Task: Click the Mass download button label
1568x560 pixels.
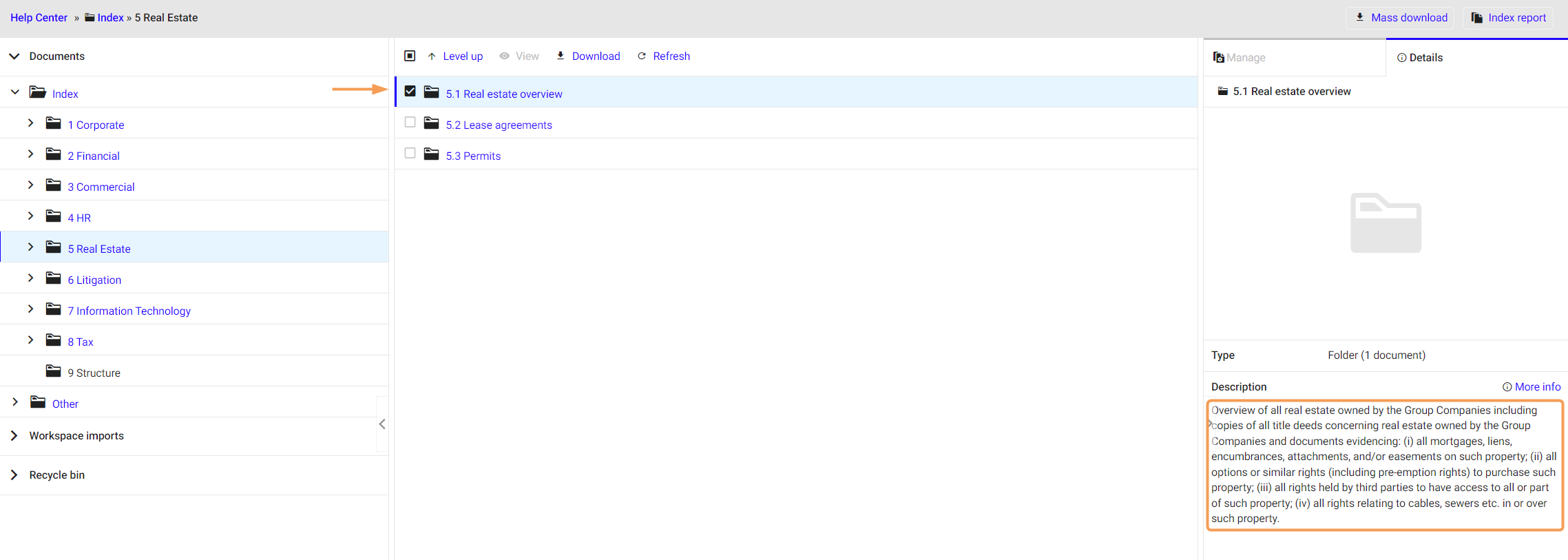Action: (1409, 18)
